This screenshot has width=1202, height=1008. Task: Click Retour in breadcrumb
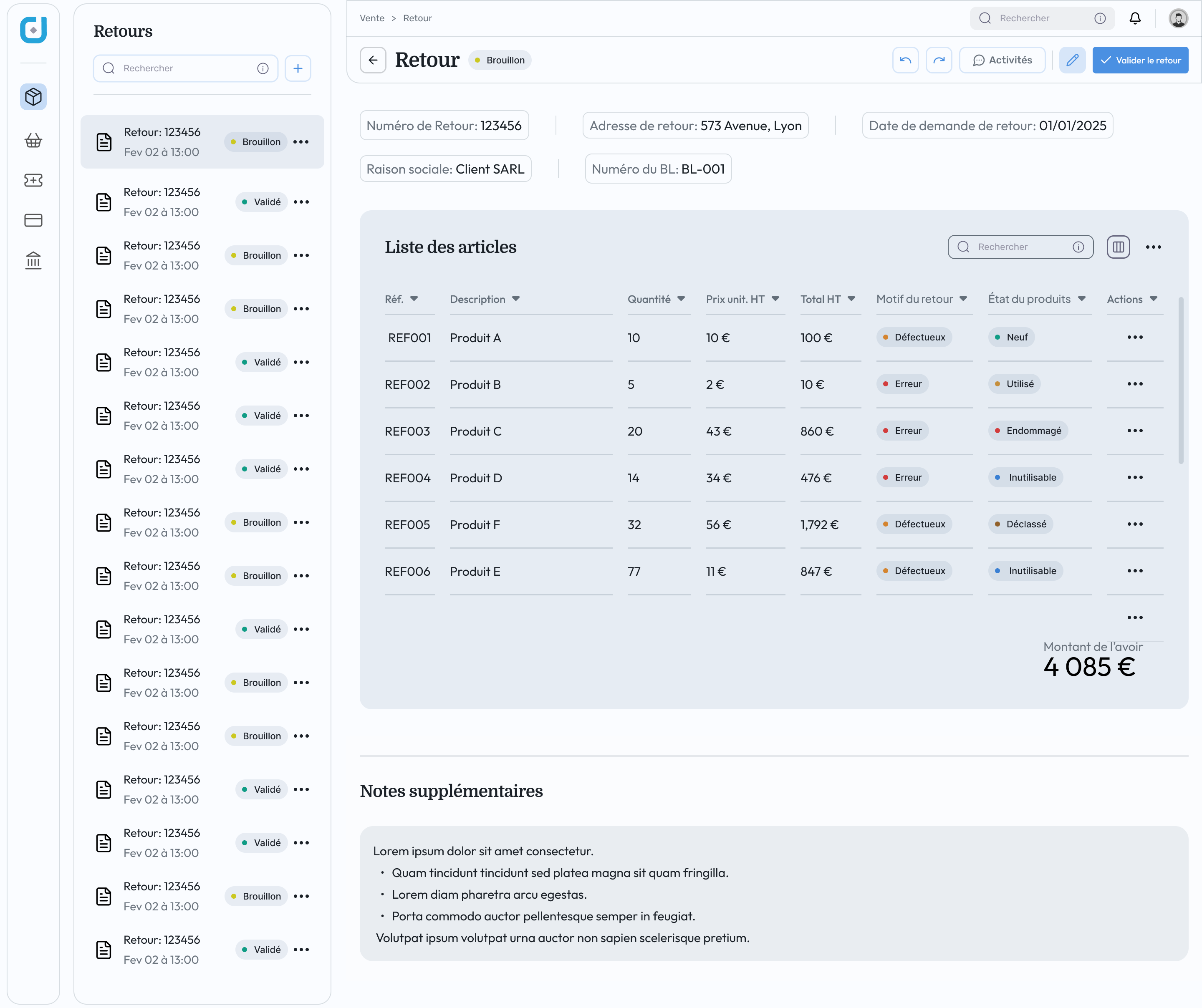point(417,18)
